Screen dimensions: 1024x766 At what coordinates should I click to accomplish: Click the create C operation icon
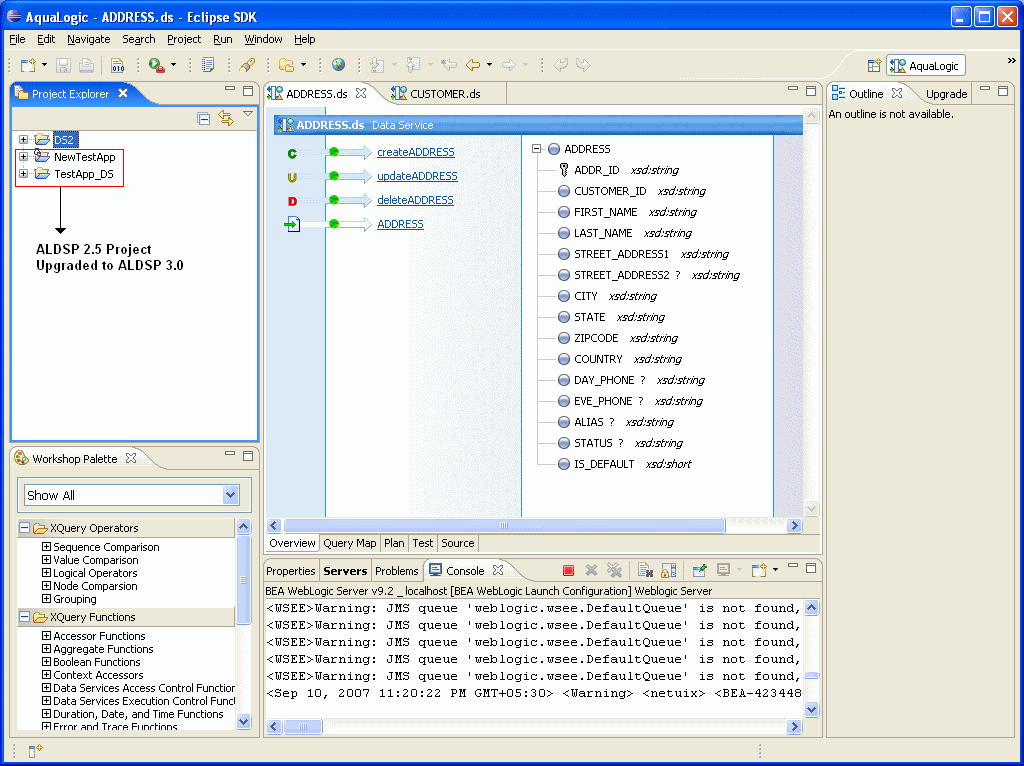click(292, 153)
